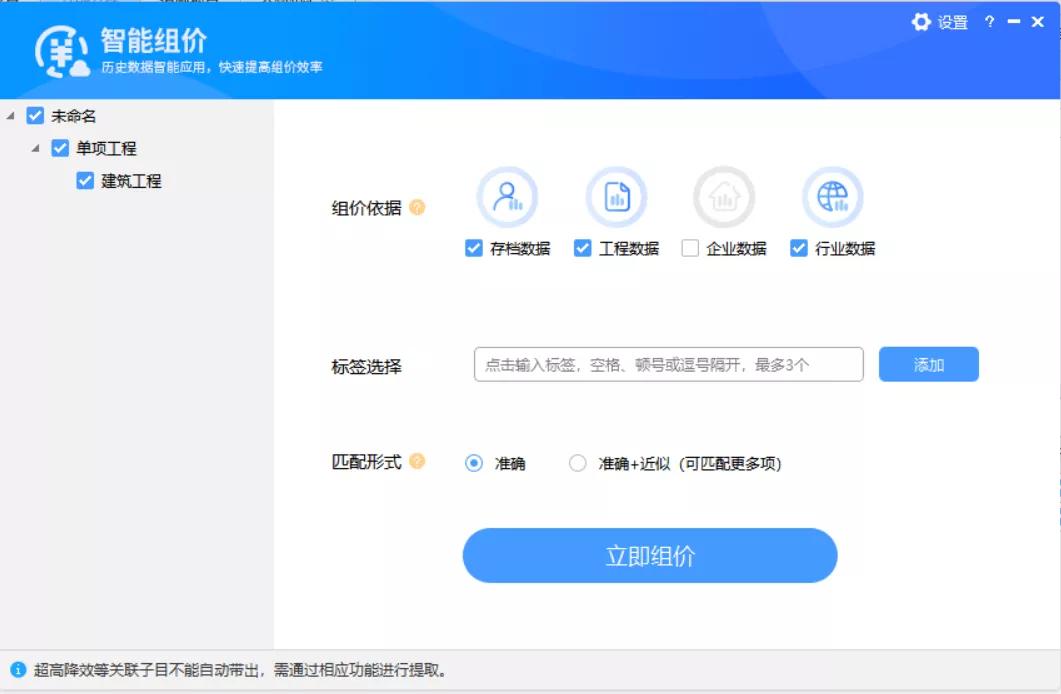Click the 添加 button

point(928,364)
